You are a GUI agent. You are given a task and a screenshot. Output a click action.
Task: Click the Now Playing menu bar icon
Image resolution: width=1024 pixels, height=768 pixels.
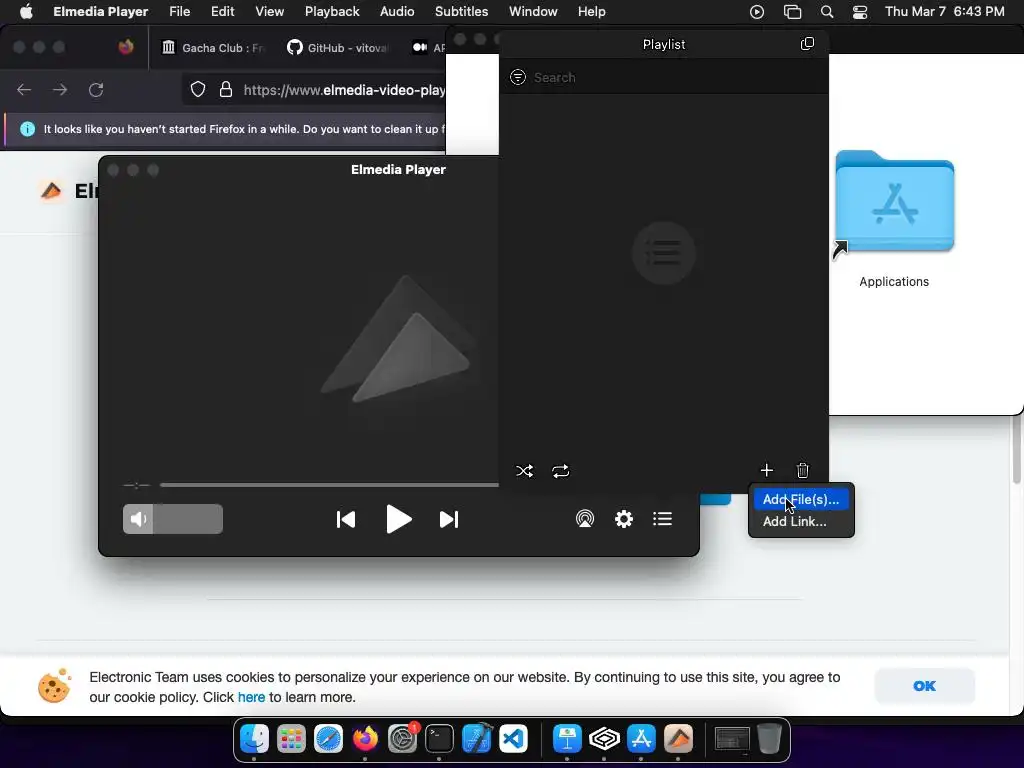coord(757,12)
